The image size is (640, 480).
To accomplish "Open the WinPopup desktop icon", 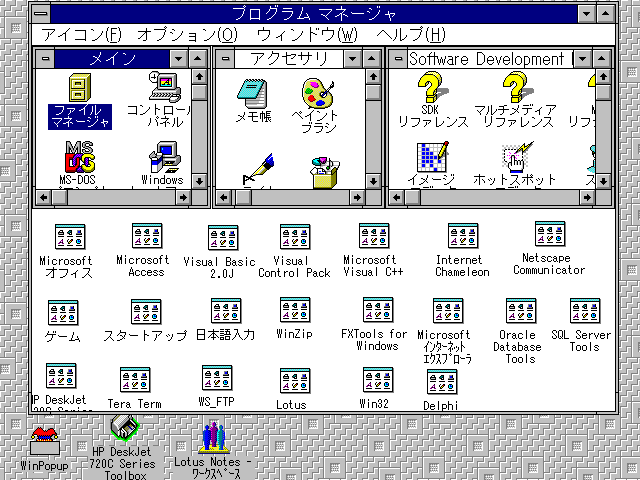I will pos(42,437).
